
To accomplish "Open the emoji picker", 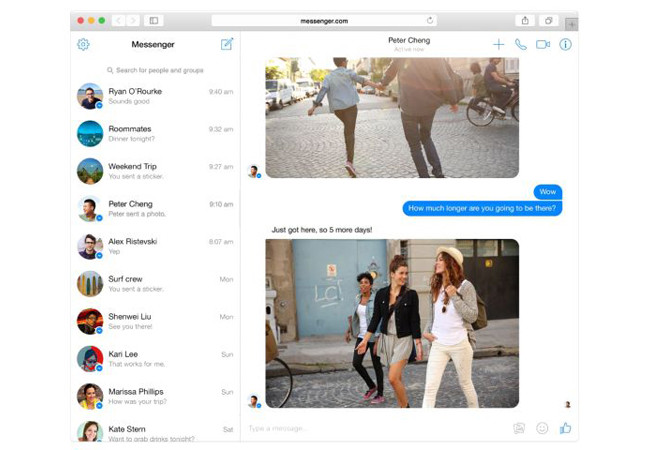I will pyautogui.click(x=542, y=428).
